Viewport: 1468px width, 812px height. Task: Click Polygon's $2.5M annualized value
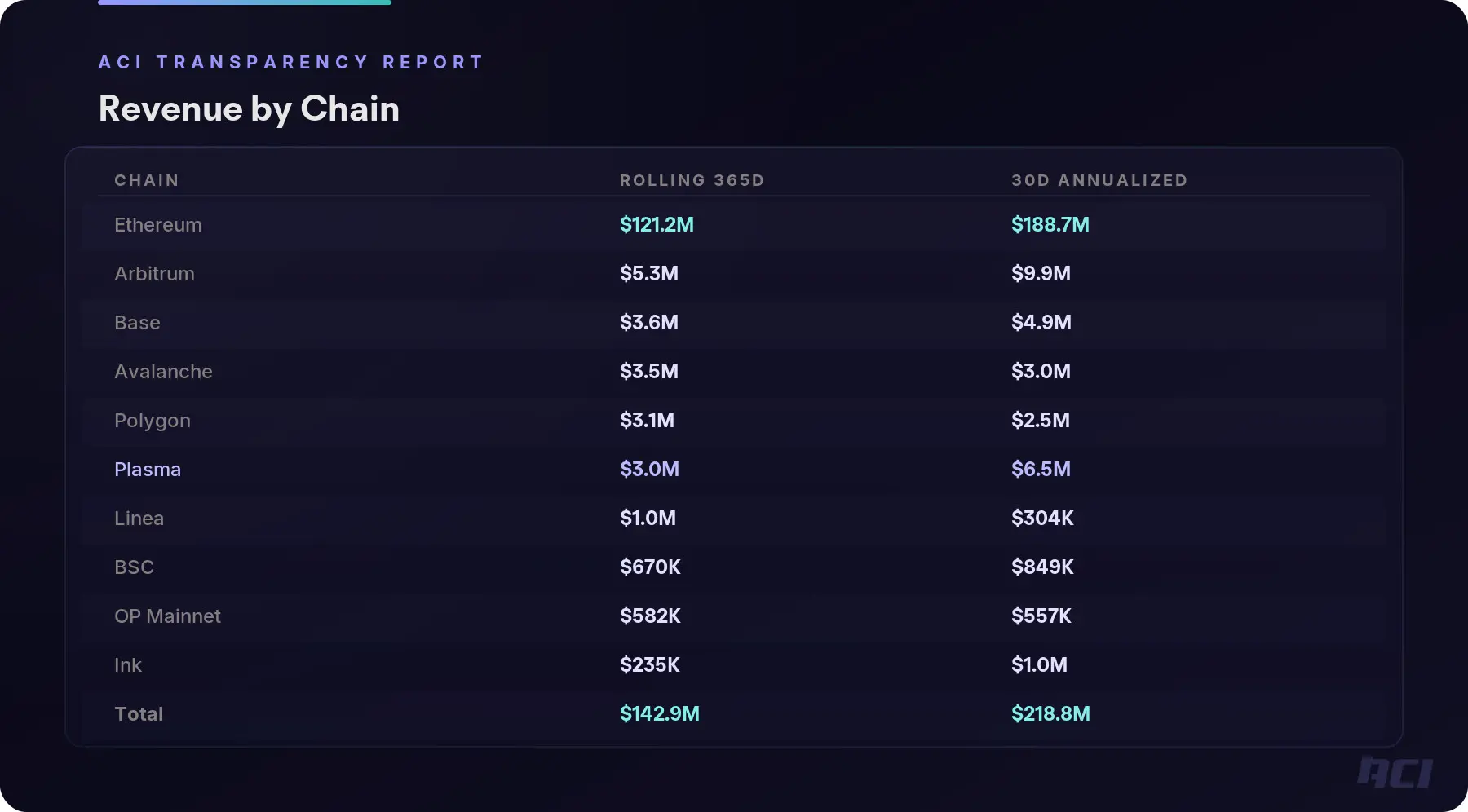[1040, 421]
